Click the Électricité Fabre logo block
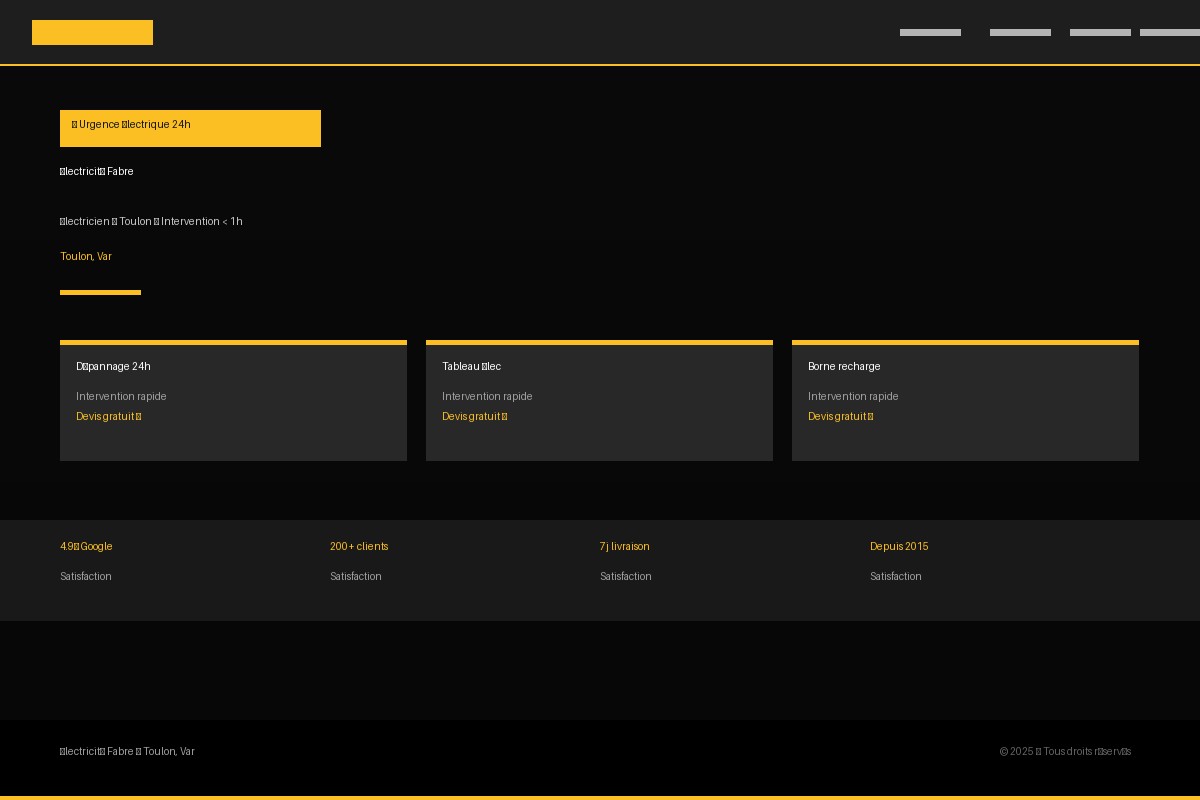Image resolution: width=1200 pixels, height=800 pixels. click(x=92, y=32)
